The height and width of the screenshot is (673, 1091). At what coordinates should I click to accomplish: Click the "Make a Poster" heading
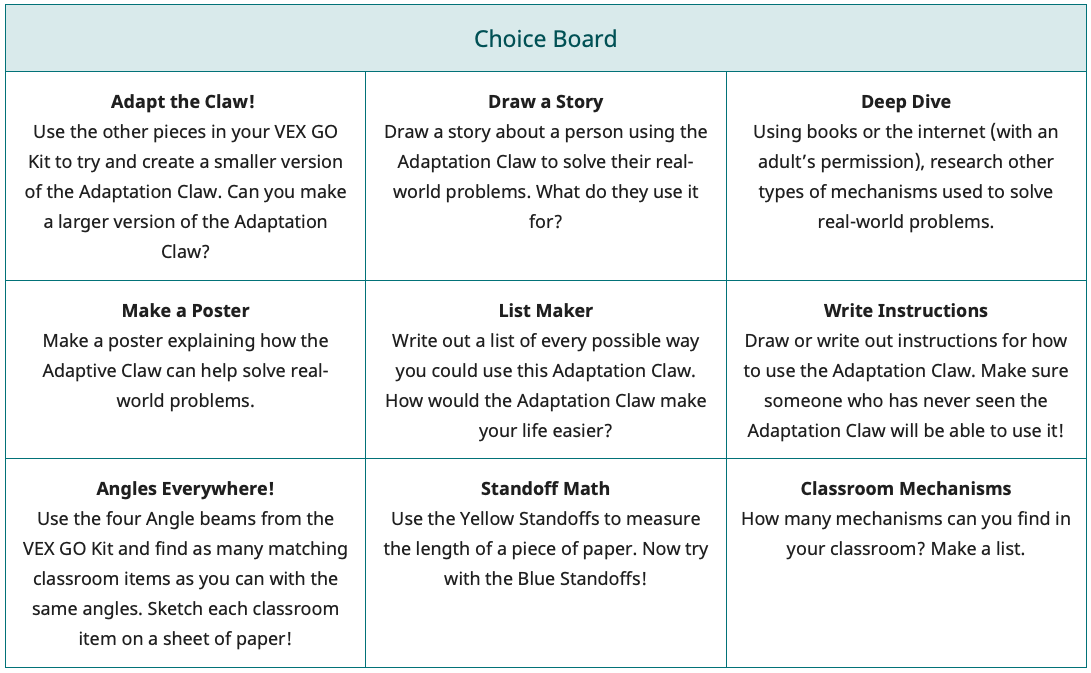[x=185, y=311]
